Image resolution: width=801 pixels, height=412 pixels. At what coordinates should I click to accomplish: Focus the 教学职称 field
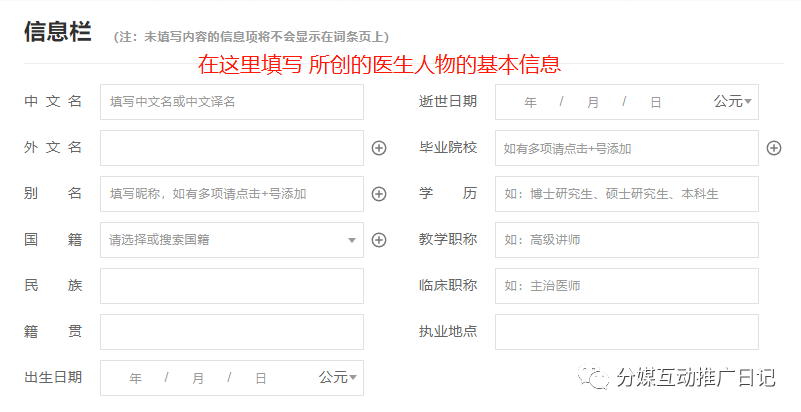click(627, 240)
